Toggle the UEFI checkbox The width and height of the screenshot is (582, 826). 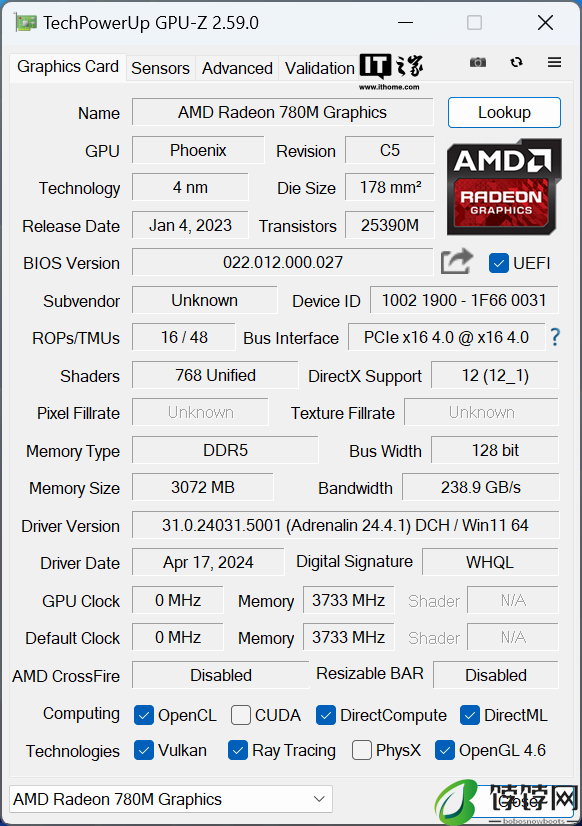tap(498, 263)
